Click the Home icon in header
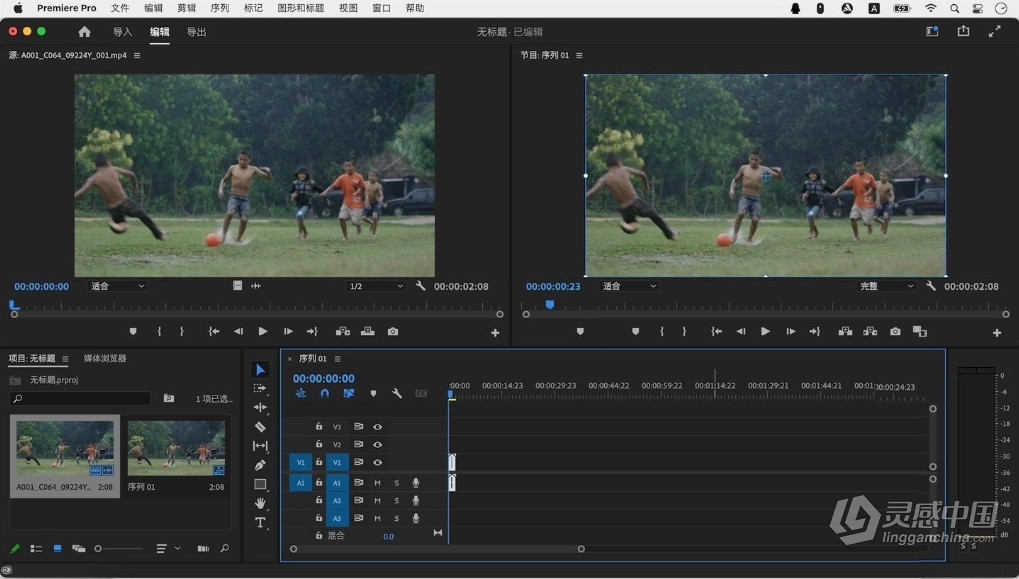 [x=84, y=32]
